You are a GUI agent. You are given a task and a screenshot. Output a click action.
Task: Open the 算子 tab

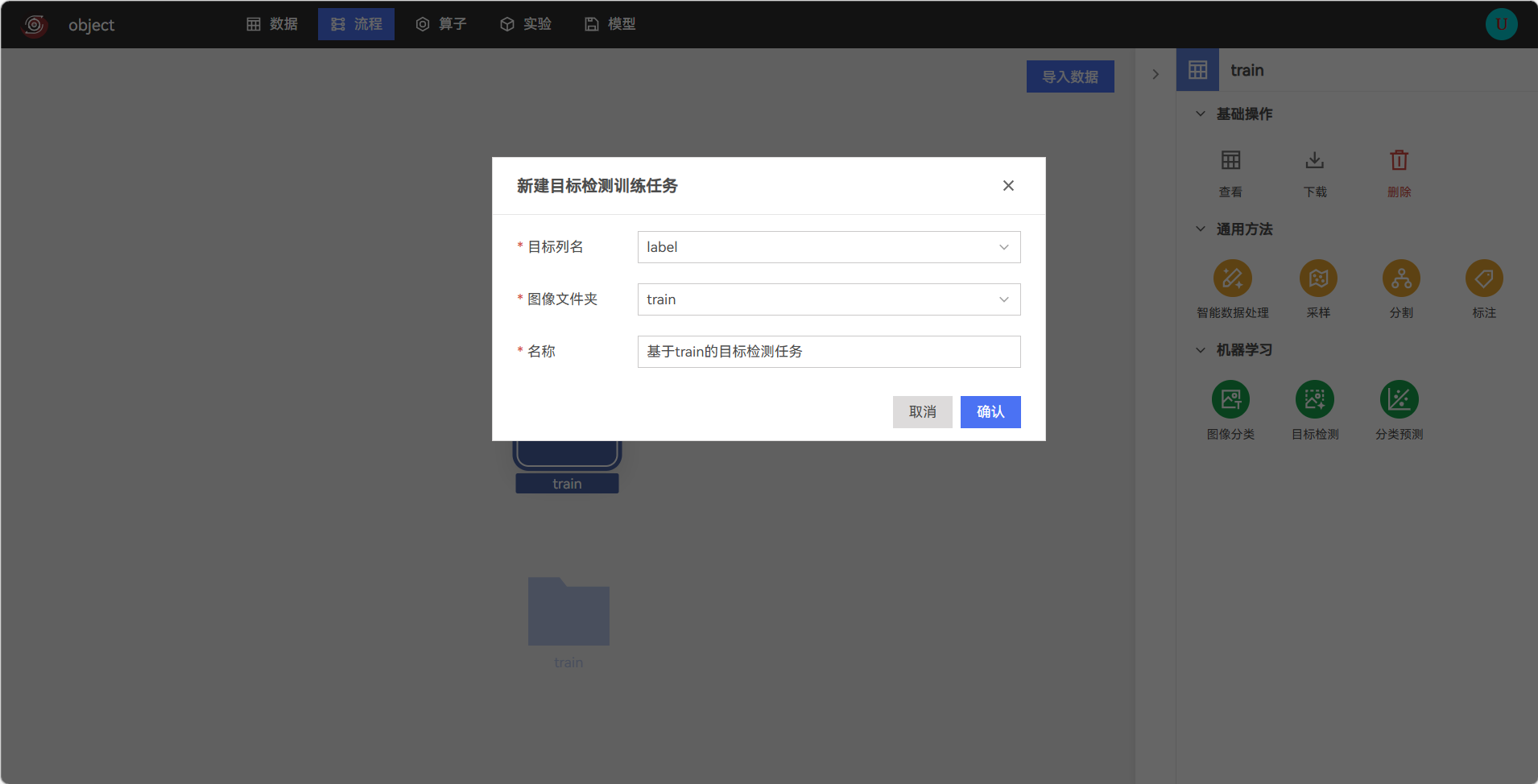[440, 24]
